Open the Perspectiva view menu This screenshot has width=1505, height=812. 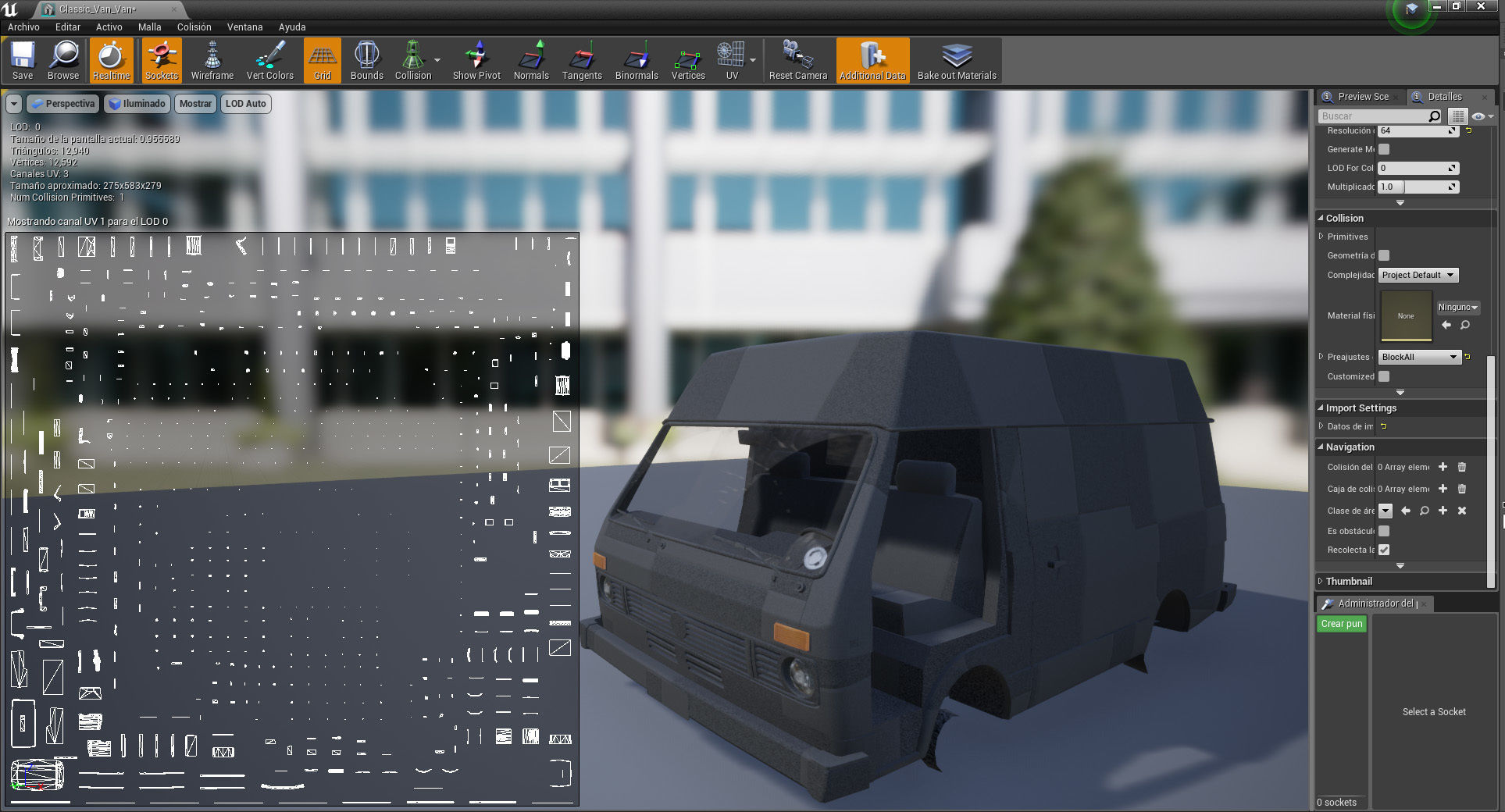pyautogui.click(x=62, y=104)
